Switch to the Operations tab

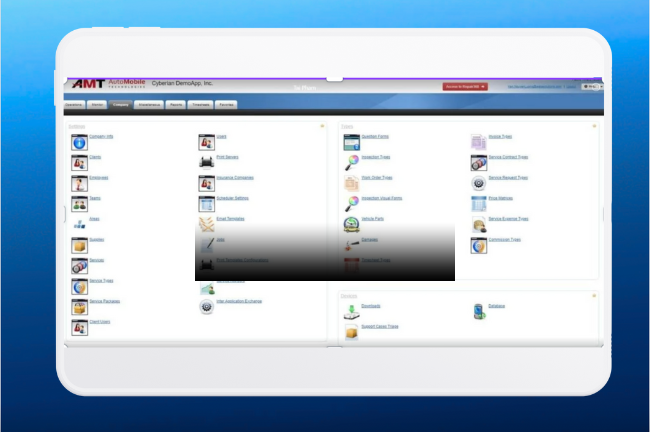(x=74, y=103)
